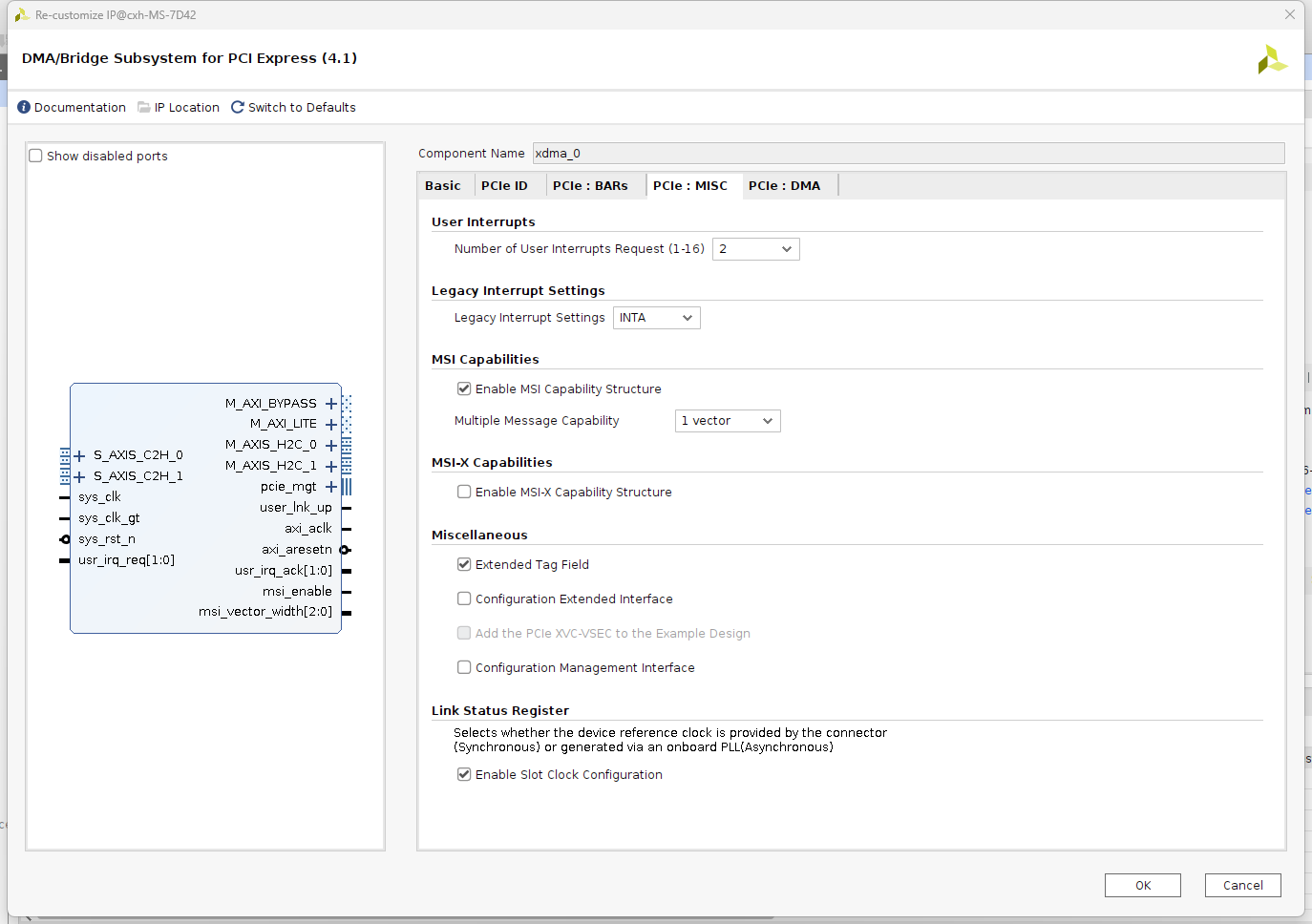Open Legacy Interrupt Settings INTA dropdown
Viewport: 1312px width, 924px height.
pos(657,318)
